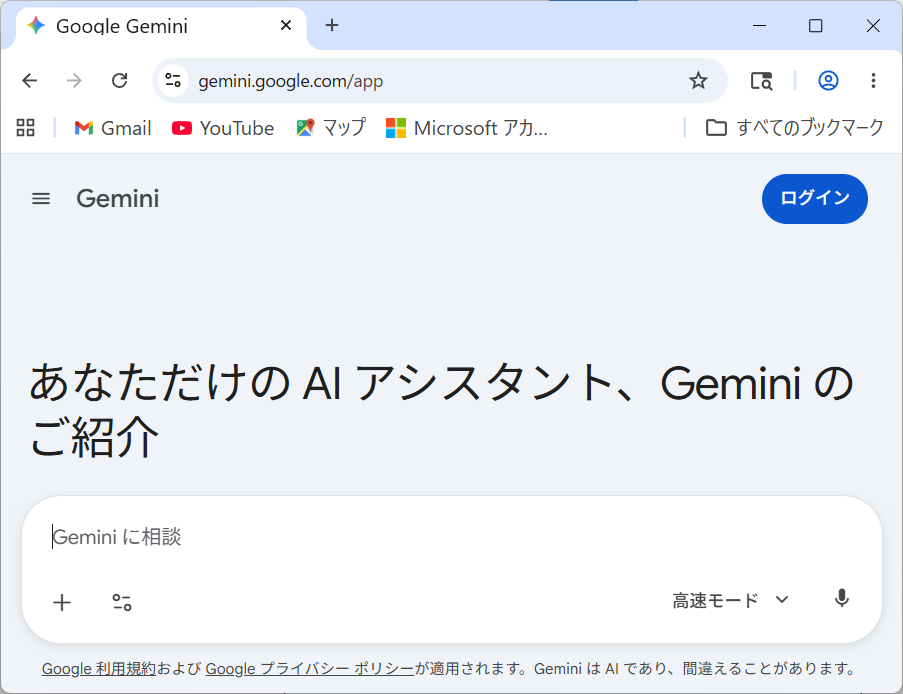Open the Chrome profile icon

828,81
